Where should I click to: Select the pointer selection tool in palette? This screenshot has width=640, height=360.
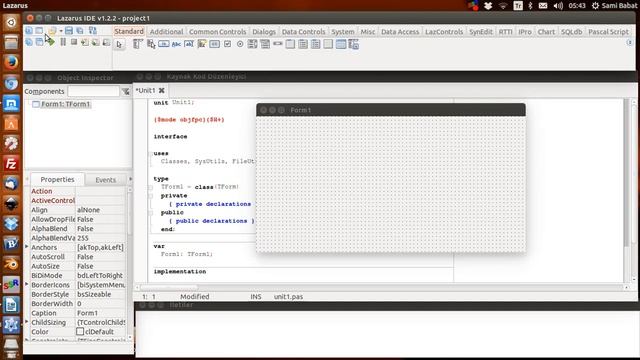pos(119,44)
